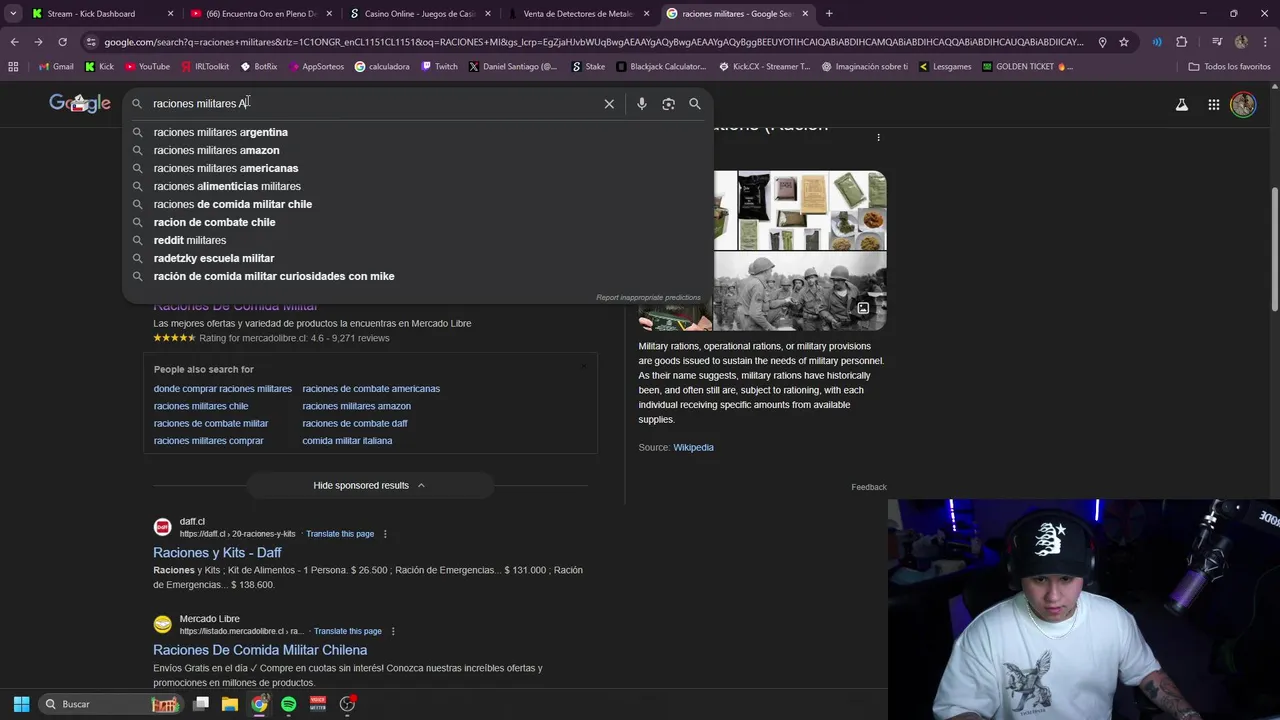Select suggestion radetzky escuela militar
The width and height of the screenshot is (1280, 720).
(x=417, y=258)
